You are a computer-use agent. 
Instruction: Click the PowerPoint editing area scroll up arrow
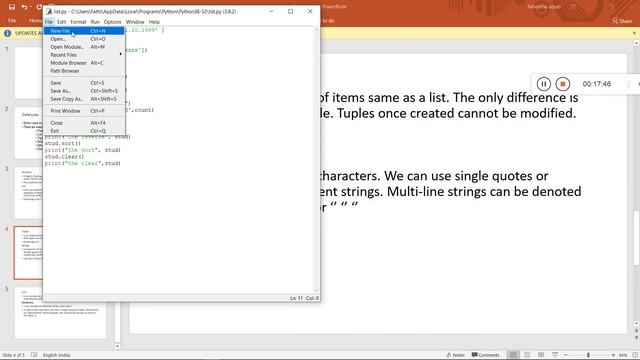pos(636,43)
